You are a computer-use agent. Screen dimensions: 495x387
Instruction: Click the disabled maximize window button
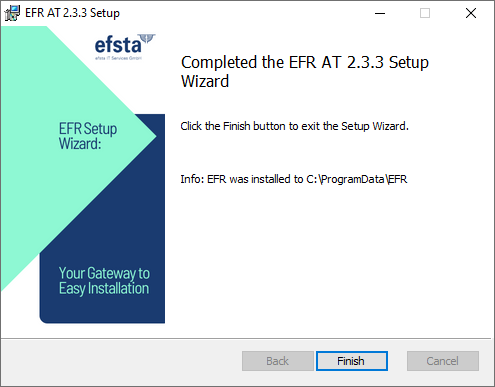pos(425,13)
